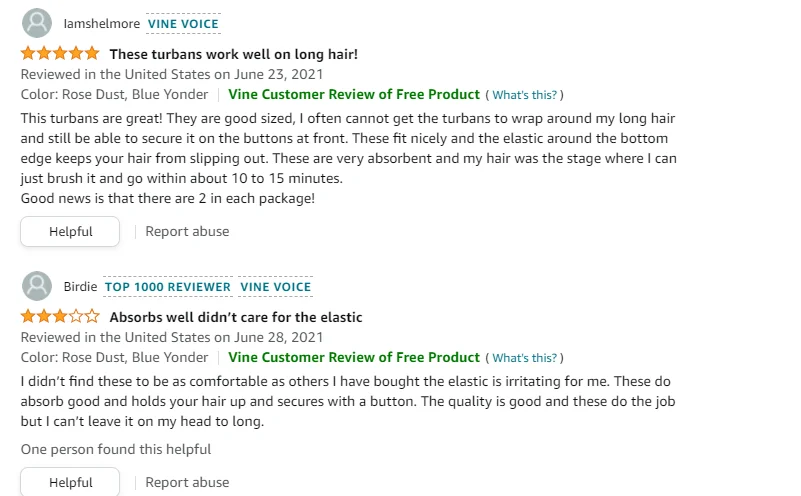This screenshot has height=496, width=801.
Task: Click Top 1000 Reviewer badge
Action: click(168, 287)
